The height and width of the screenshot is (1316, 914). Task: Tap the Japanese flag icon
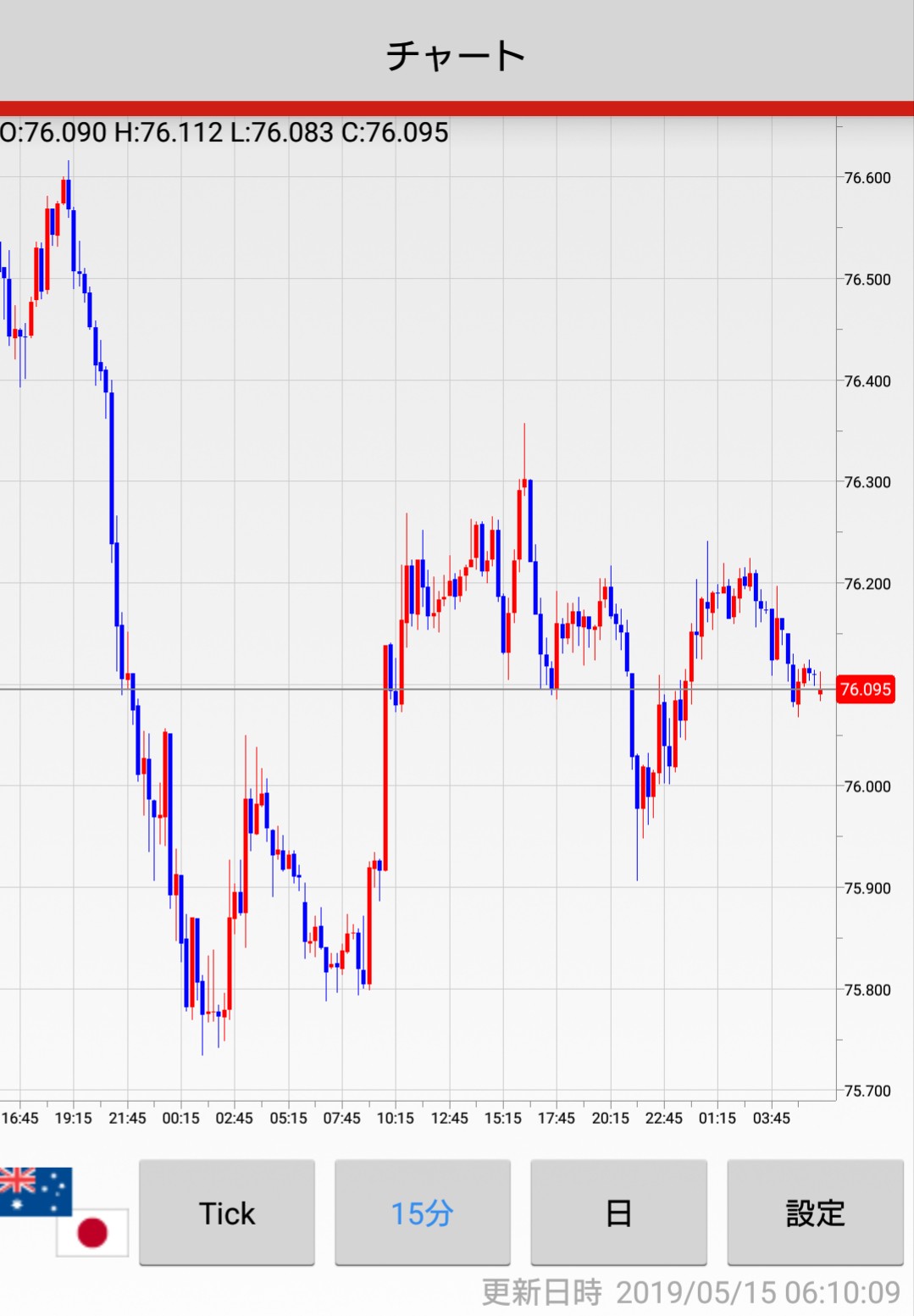coord(92,1233)
